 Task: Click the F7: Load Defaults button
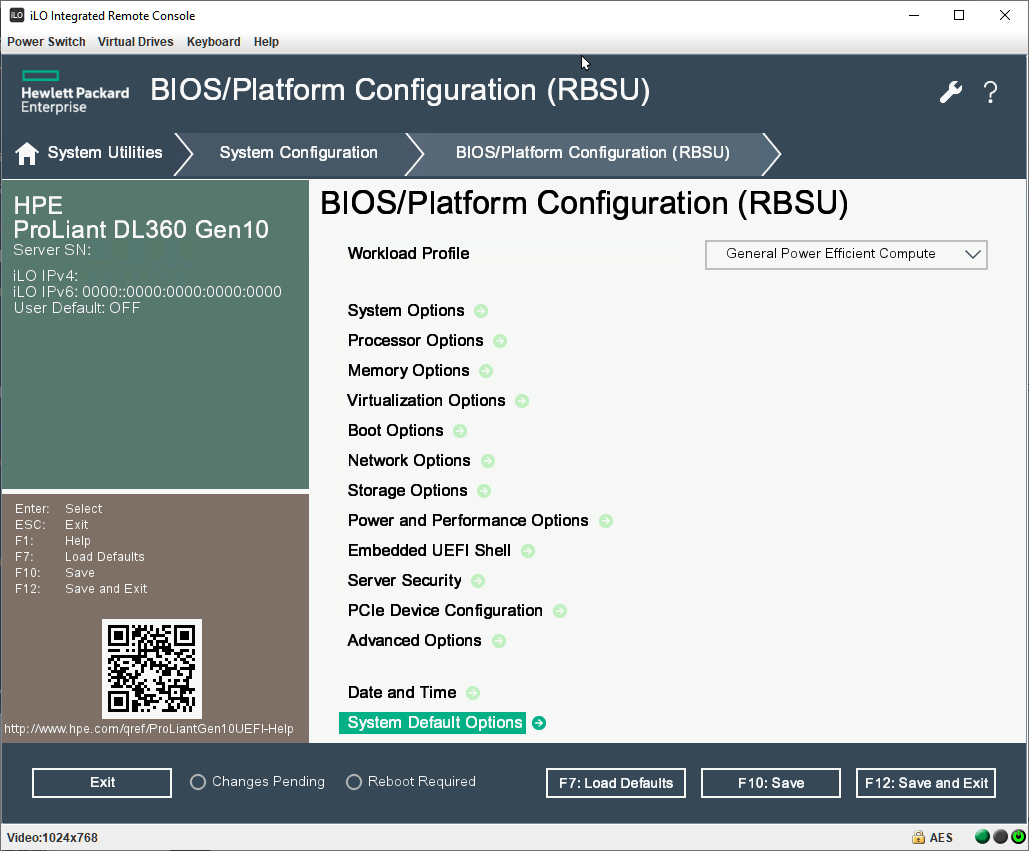[x=616, y=783]
